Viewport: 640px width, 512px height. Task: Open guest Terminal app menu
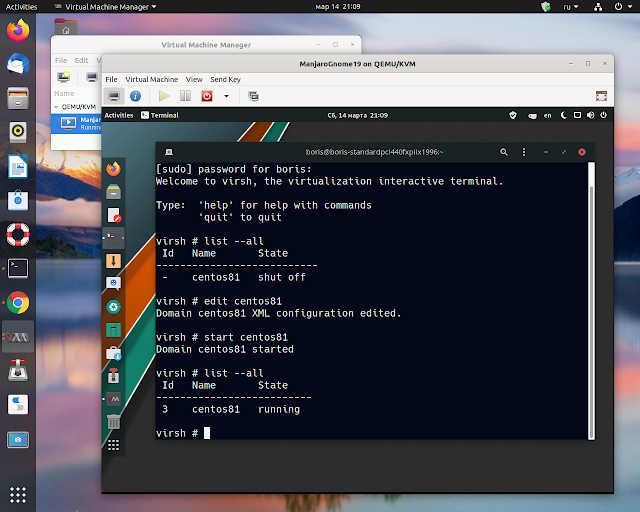pos(160,116)
